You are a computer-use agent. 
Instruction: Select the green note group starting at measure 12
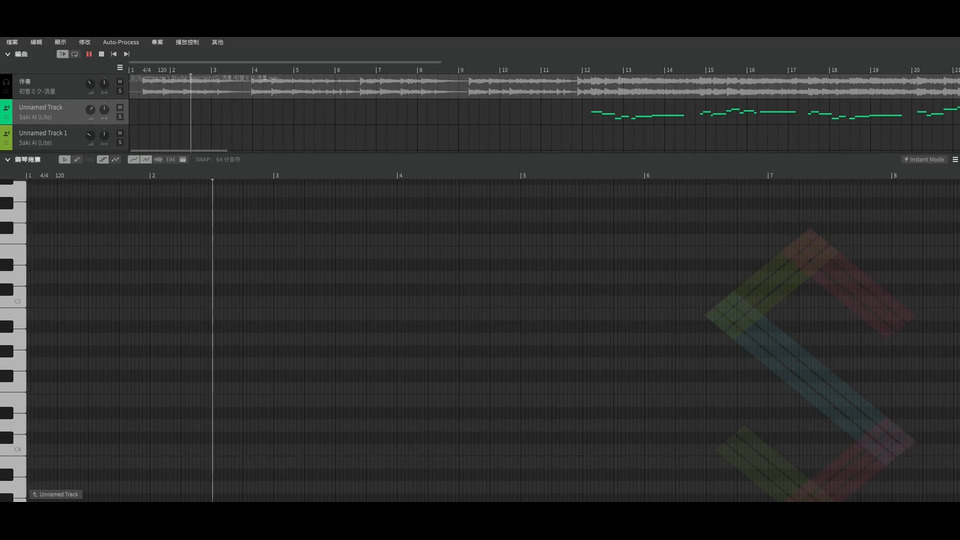(x=637, y=114)
